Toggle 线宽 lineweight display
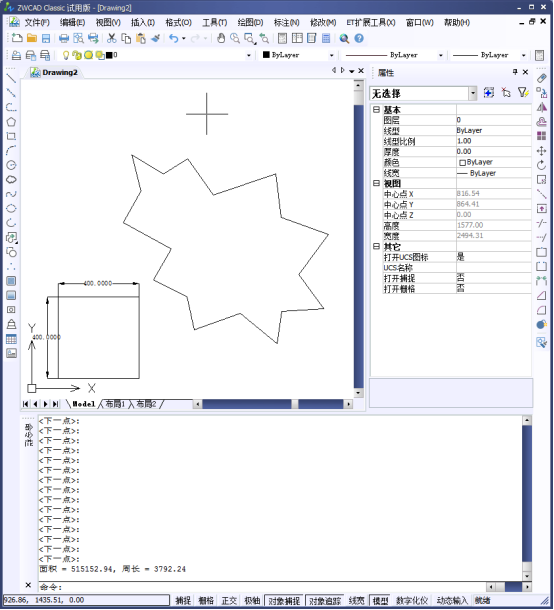 click(x=356, y=600)
